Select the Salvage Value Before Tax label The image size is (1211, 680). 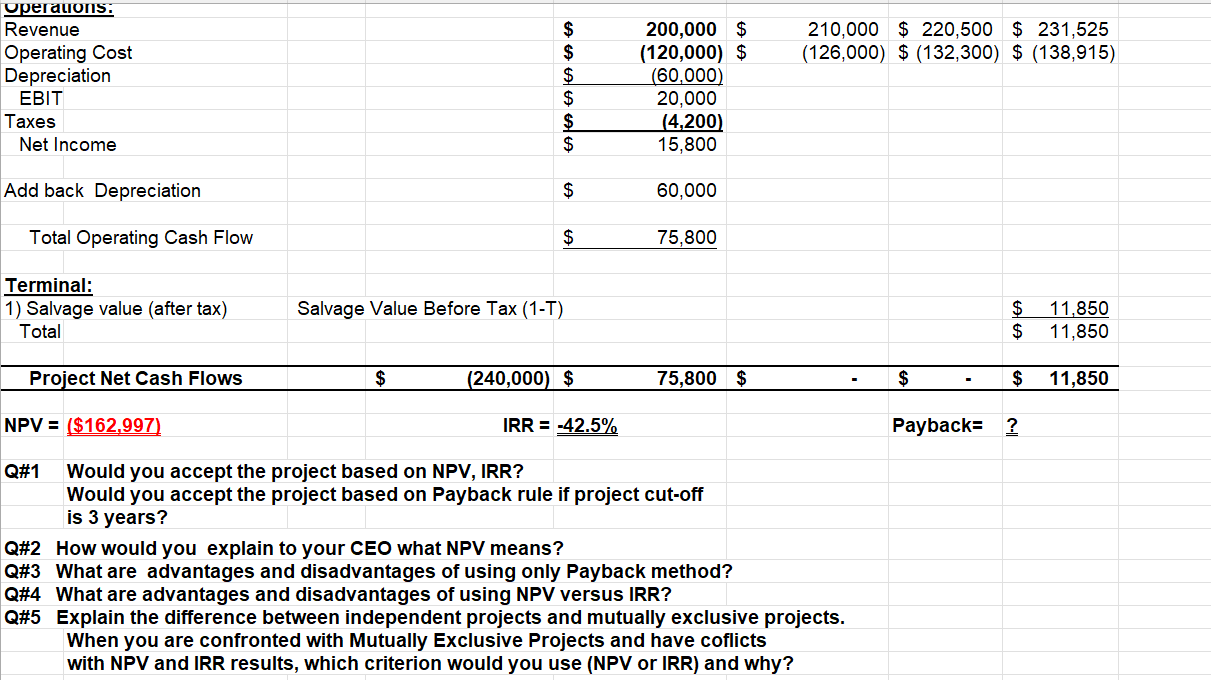coord(418,308)
